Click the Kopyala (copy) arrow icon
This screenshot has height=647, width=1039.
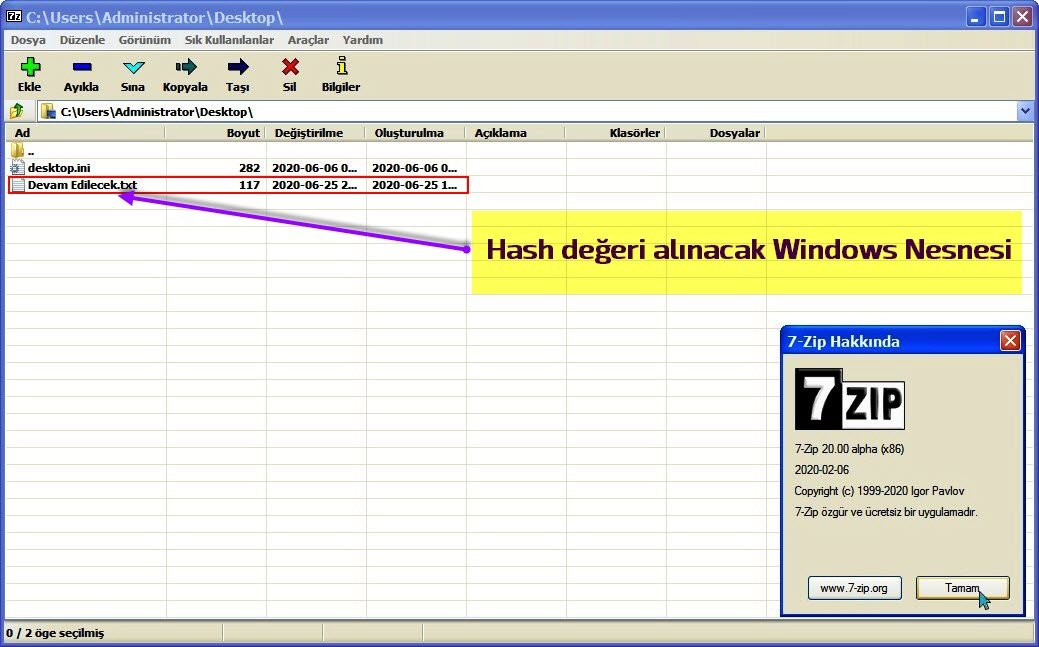(186, 66)
